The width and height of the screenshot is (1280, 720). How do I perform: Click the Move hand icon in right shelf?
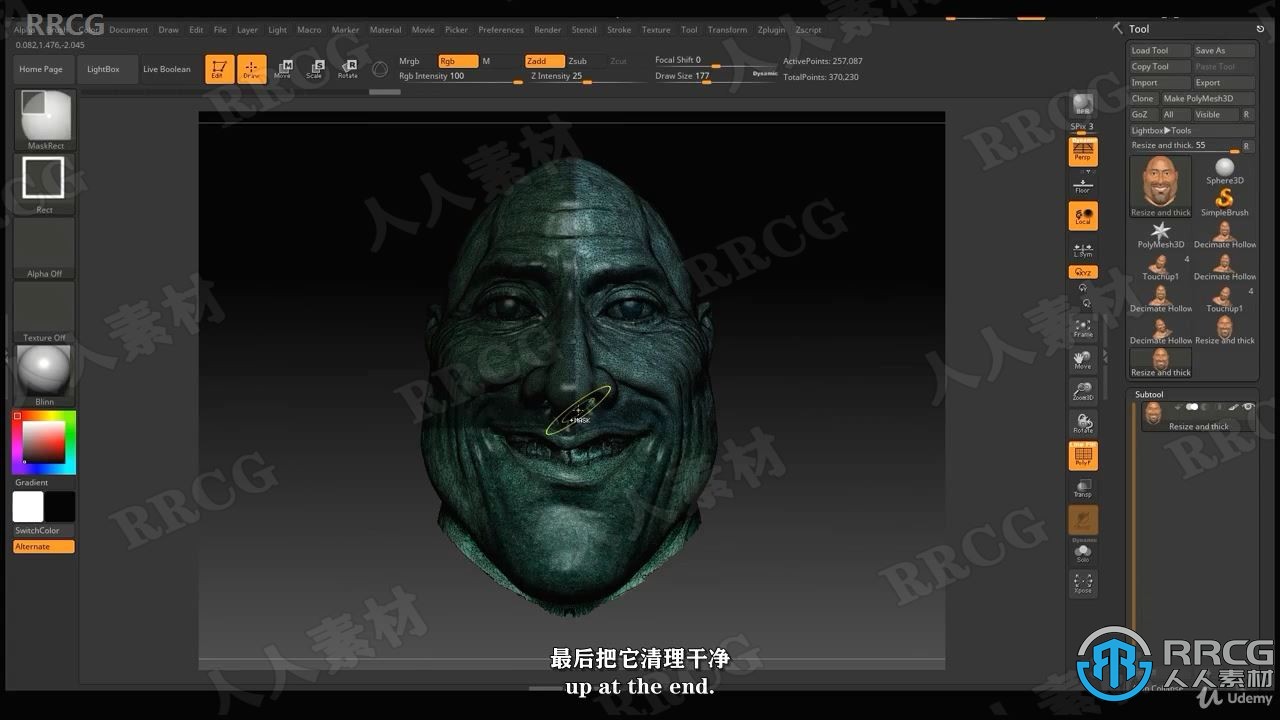pos(1082,360)
